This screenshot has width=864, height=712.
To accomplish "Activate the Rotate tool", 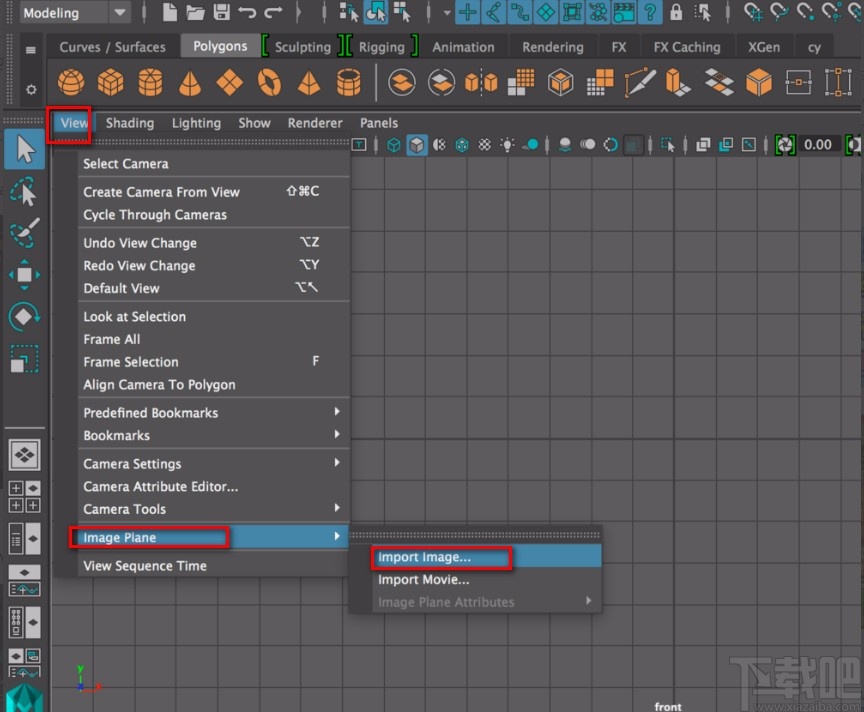I will 24,316.
